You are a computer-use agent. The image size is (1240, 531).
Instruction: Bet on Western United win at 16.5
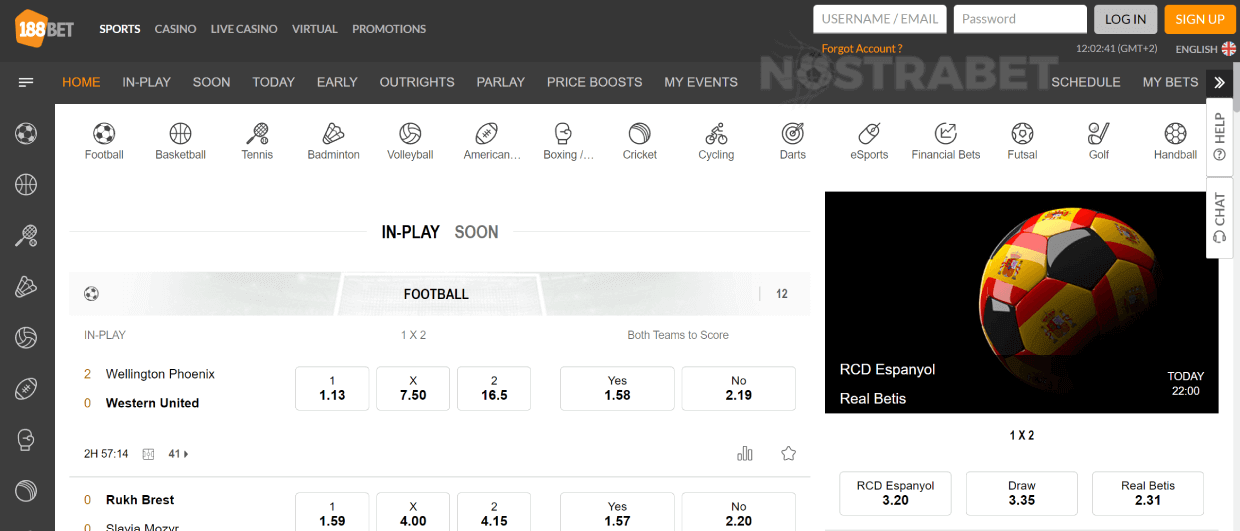(x=494, y=388)
